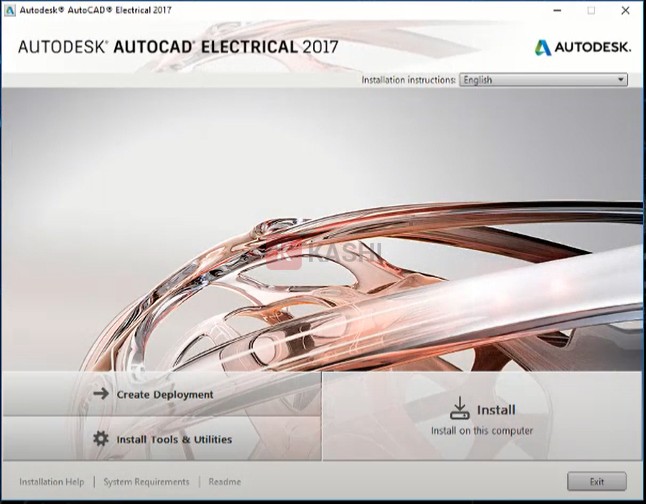This screenshot has height=504, width=646.
Task: Click the gear icon for Install Tools & Utilities
Action: (100, 439)
